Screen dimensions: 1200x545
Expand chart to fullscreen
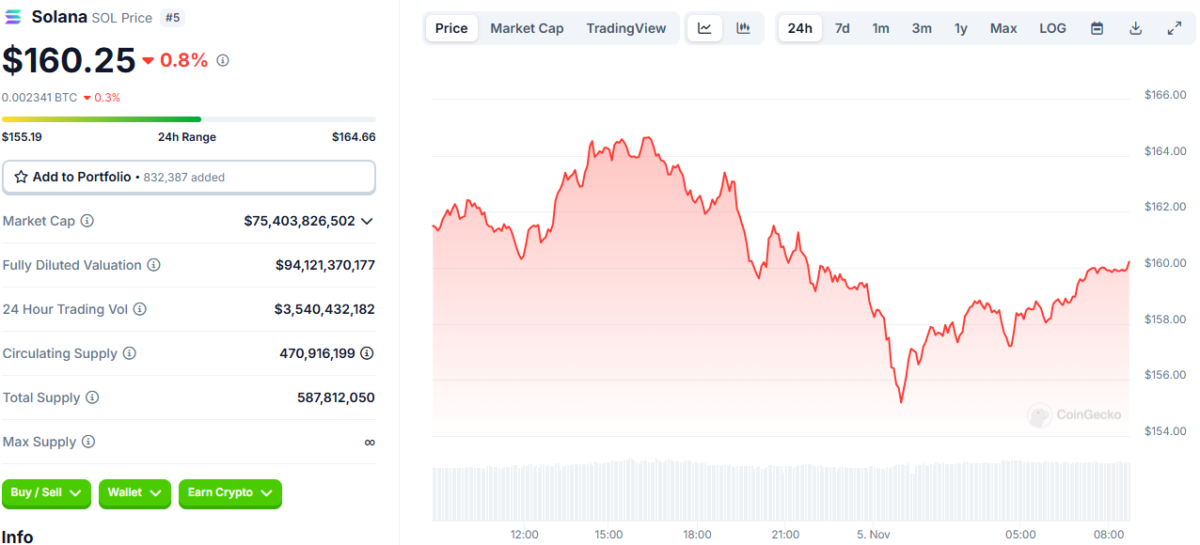click(x=1175, y=28)
